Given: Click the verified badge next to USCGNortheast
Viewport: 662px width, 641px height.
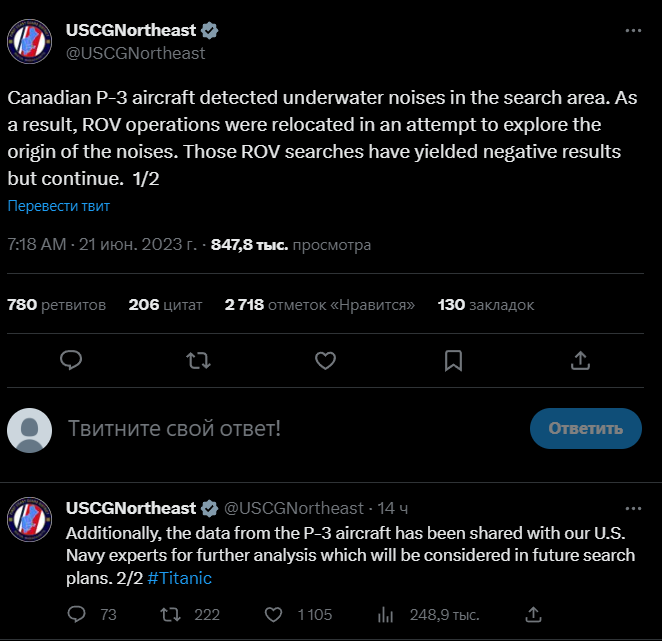Looking at the screenshot, I should pyautogui.click(x=210, y=31).
